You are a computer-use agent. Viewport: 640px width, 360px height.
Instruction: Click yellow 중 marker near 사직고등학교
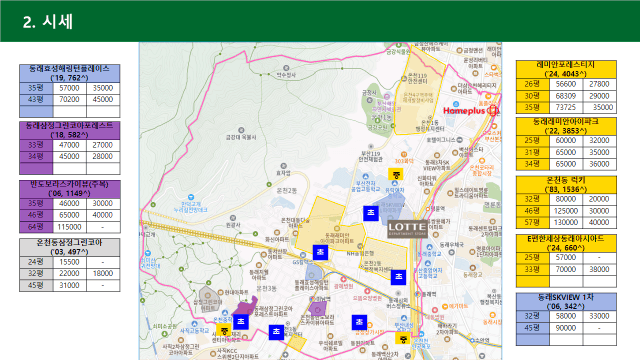tap(224, 330)
